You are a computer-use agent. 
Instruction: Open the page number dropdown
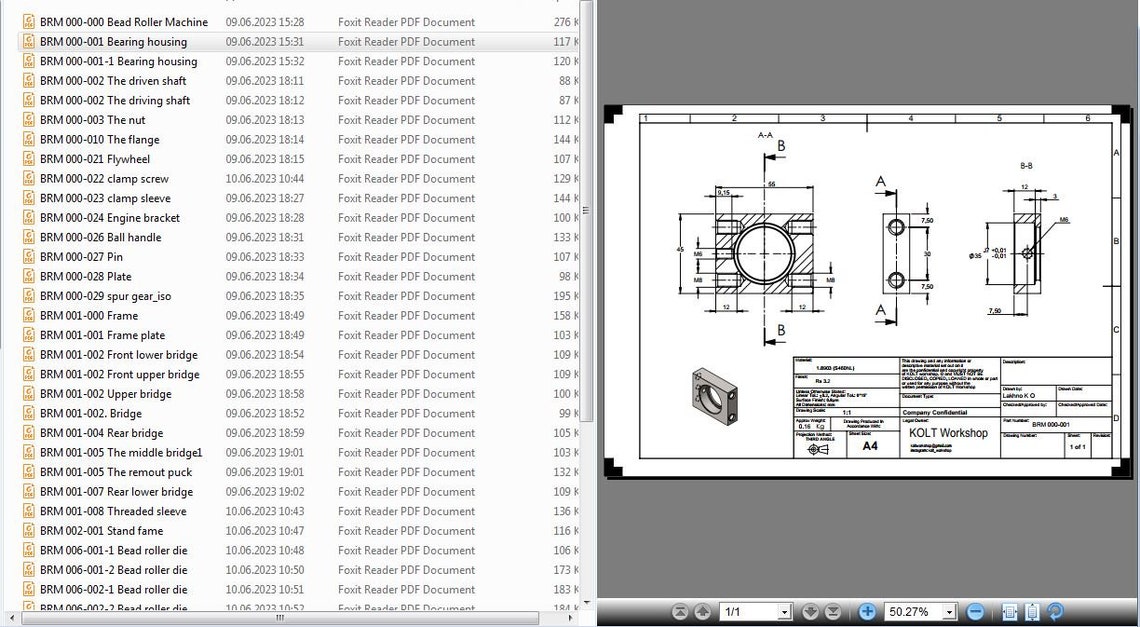pos(786,611)
